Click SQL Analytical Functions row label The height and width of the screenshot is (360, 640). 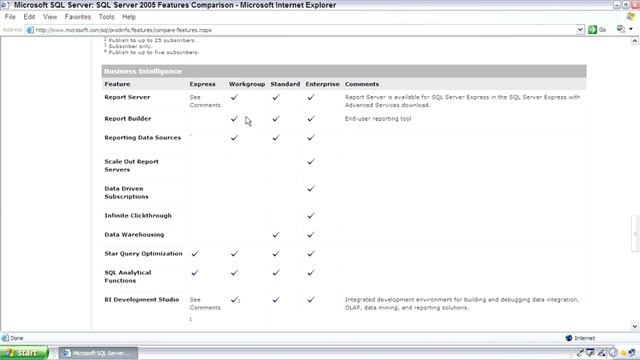[x=128, y=277]
